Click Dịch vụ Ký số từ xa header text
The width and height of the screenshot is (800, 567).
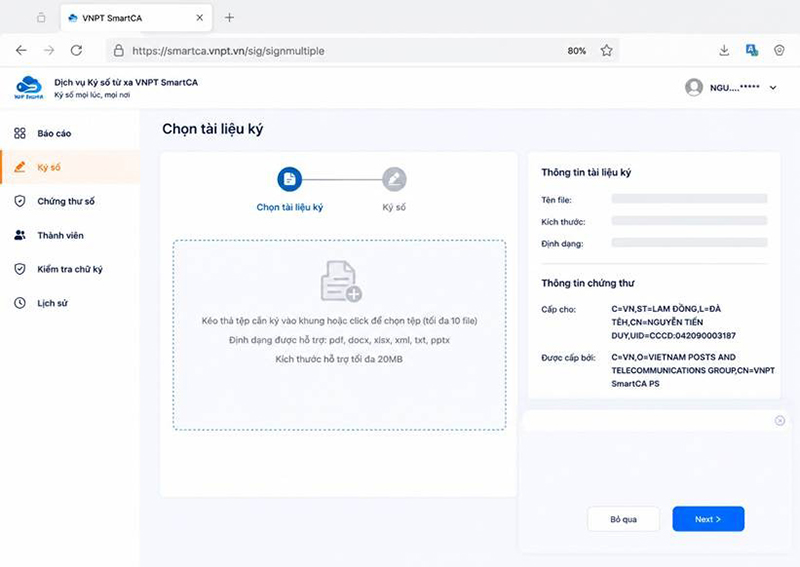[x=126, y=82]
